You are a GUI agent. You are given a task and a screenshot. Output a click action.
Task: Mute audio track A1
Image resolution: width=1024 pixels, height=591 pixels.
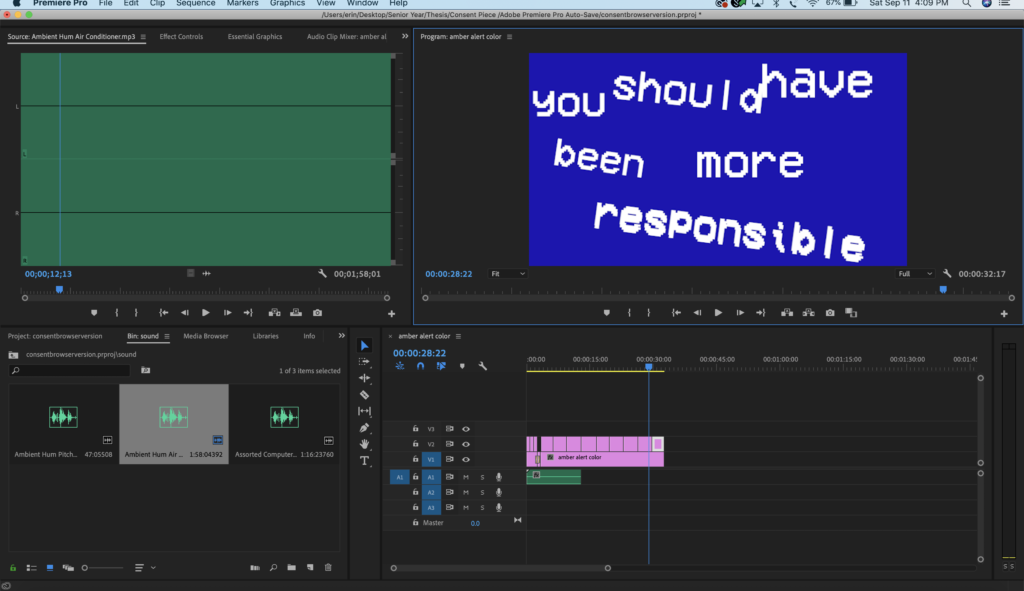coord(466,477)
